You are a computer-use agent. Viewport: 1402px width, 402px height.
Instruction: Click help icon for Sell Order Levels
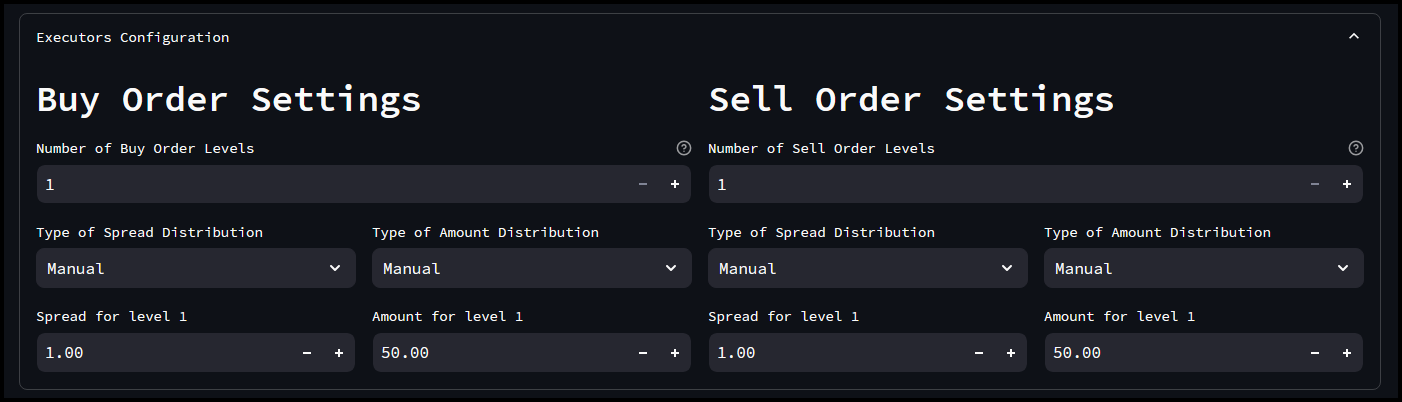1355,148
